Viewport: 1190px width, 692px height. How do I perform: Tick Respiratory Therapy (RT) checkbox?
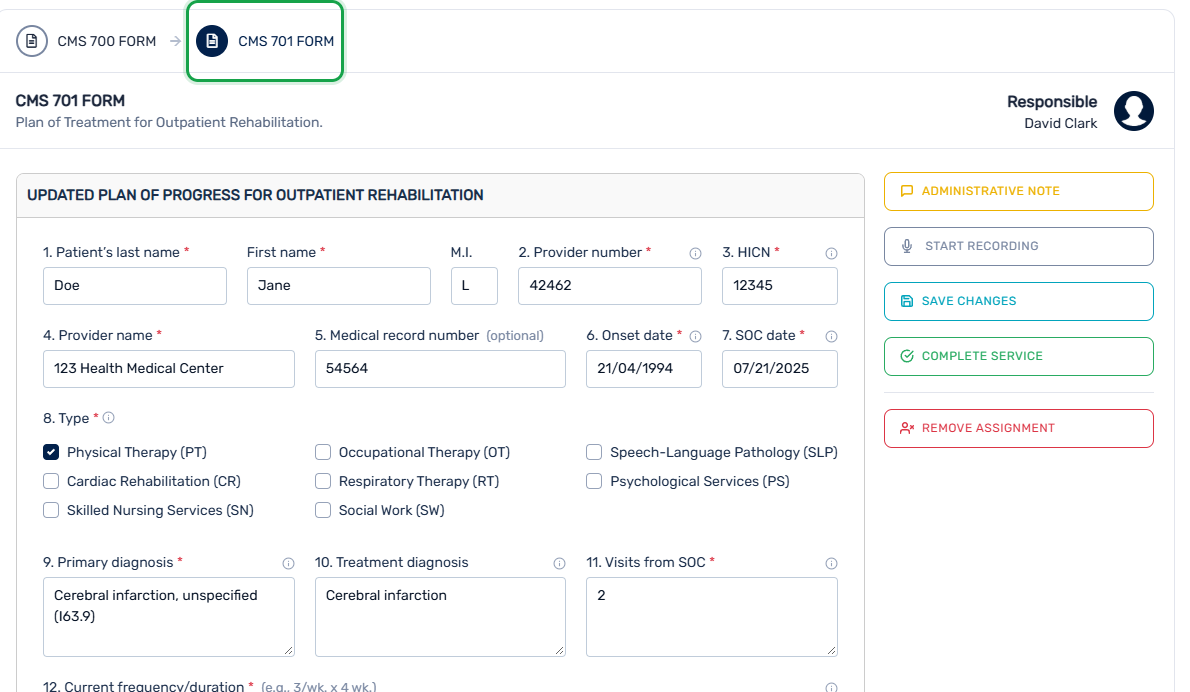pyautogui.click(x=323, y=481)
